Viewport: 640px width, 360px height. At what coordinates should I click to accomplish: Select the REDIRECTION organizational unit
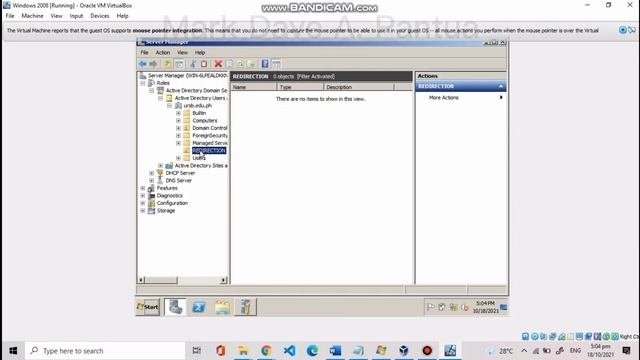[209, 151]
